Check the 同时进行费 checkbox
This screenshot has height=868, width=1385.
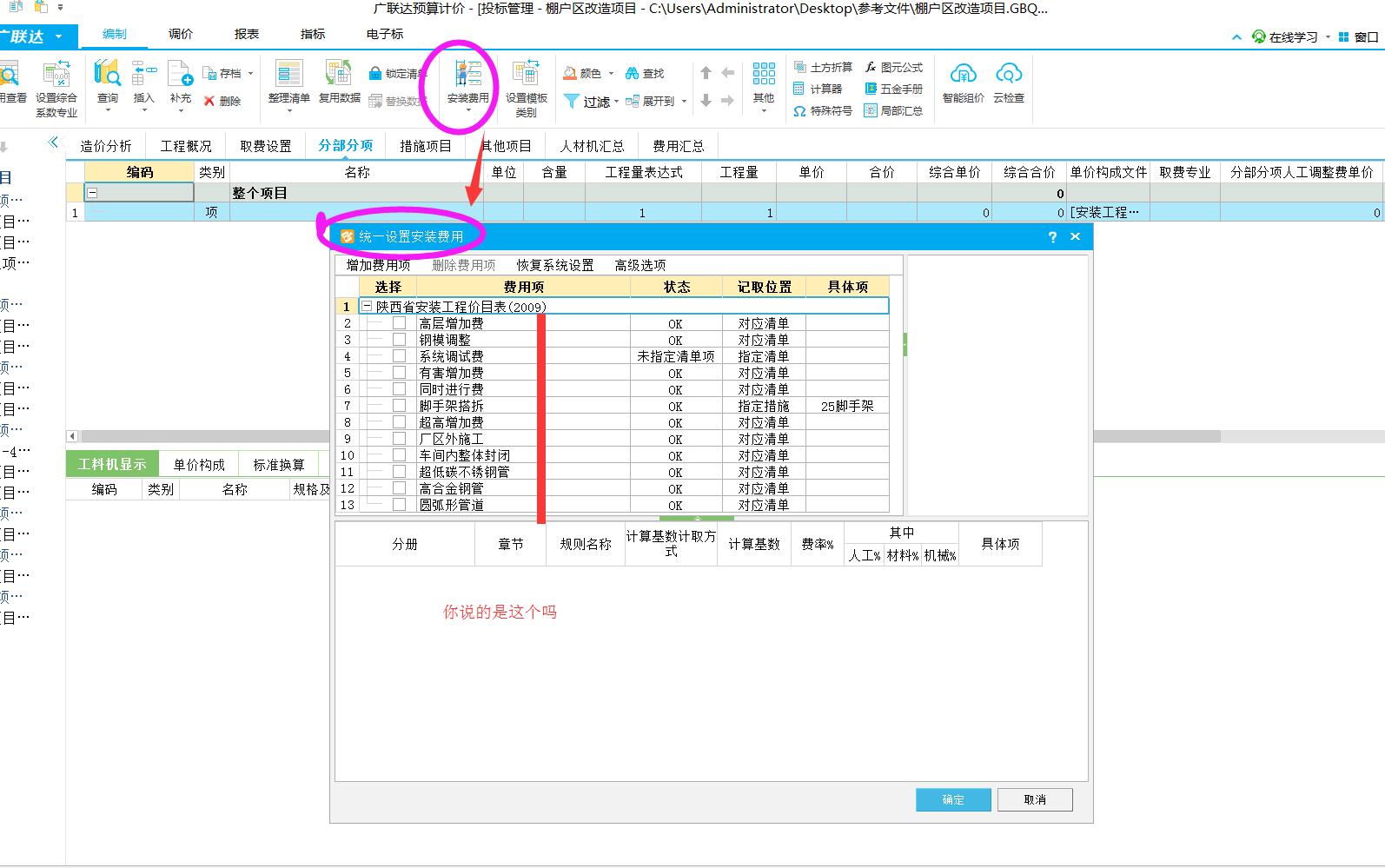point(399,389)
